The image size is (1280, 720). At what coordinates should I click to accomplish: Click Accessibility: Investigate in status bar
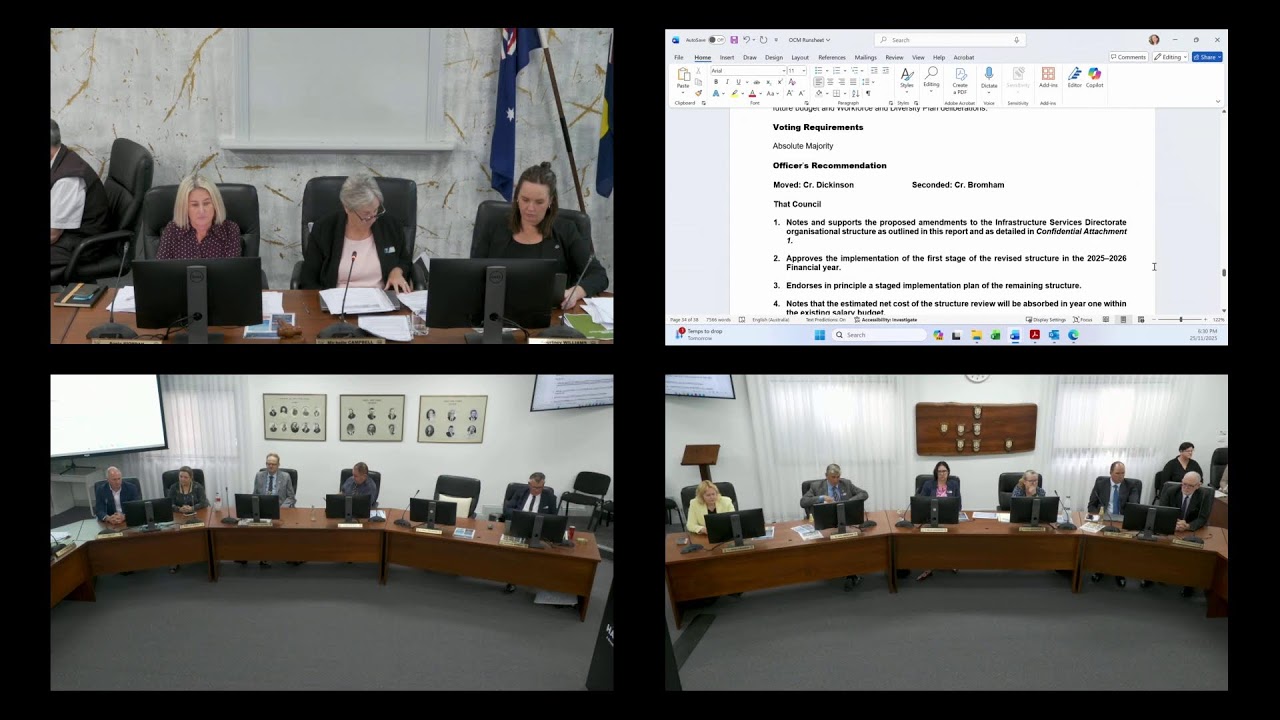click(885, 320)
